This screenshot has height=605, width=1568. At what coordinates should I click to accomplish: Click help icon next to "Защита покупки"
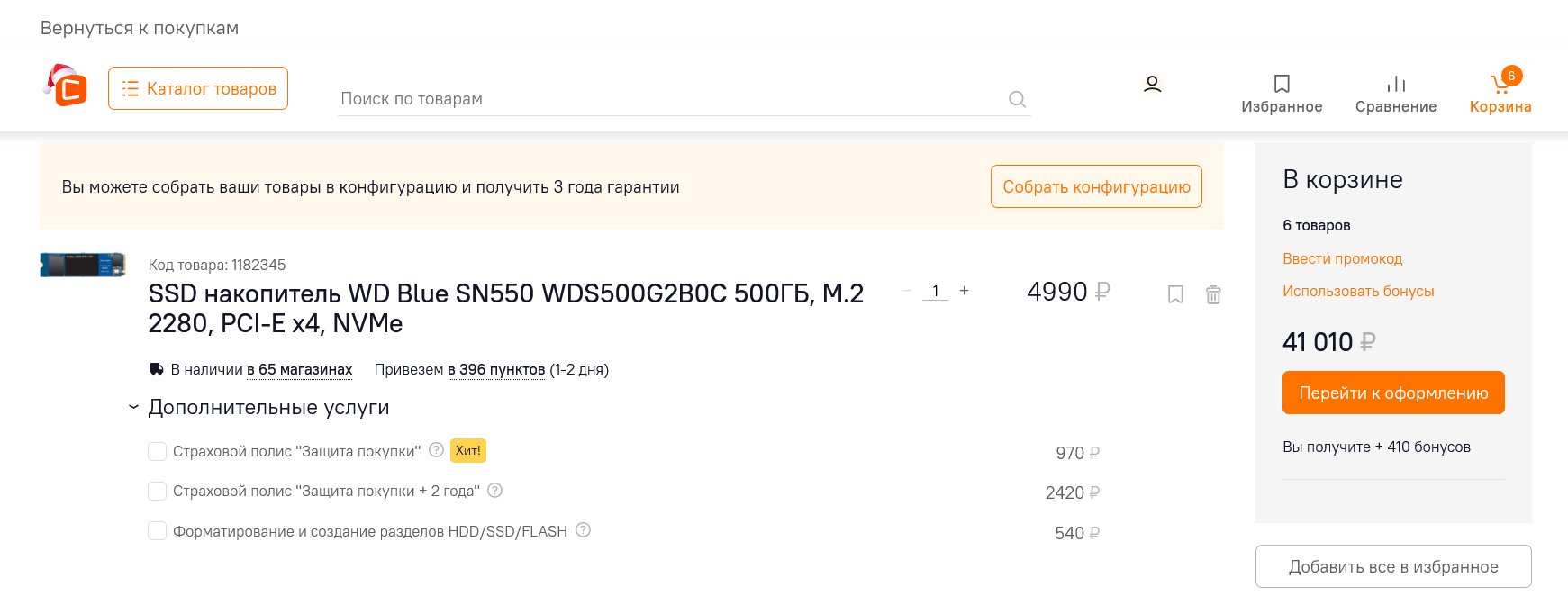tap(436, 450)
